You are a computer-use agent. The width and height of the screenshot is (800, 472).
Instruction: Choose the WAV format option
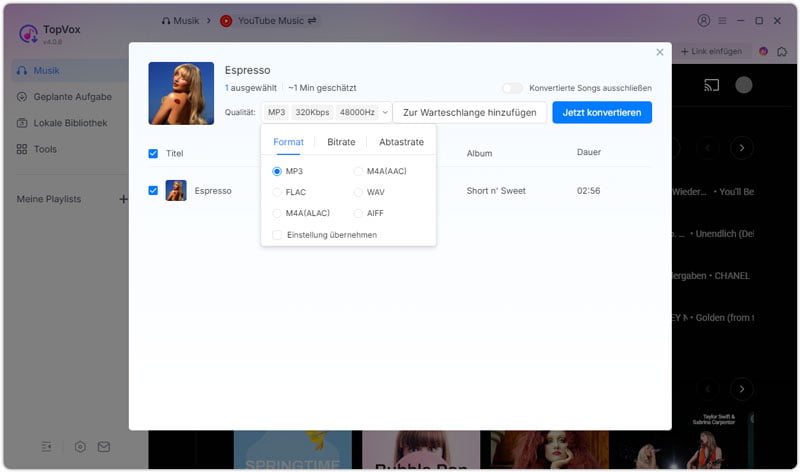pyautogui.click(x=358, y=192)
